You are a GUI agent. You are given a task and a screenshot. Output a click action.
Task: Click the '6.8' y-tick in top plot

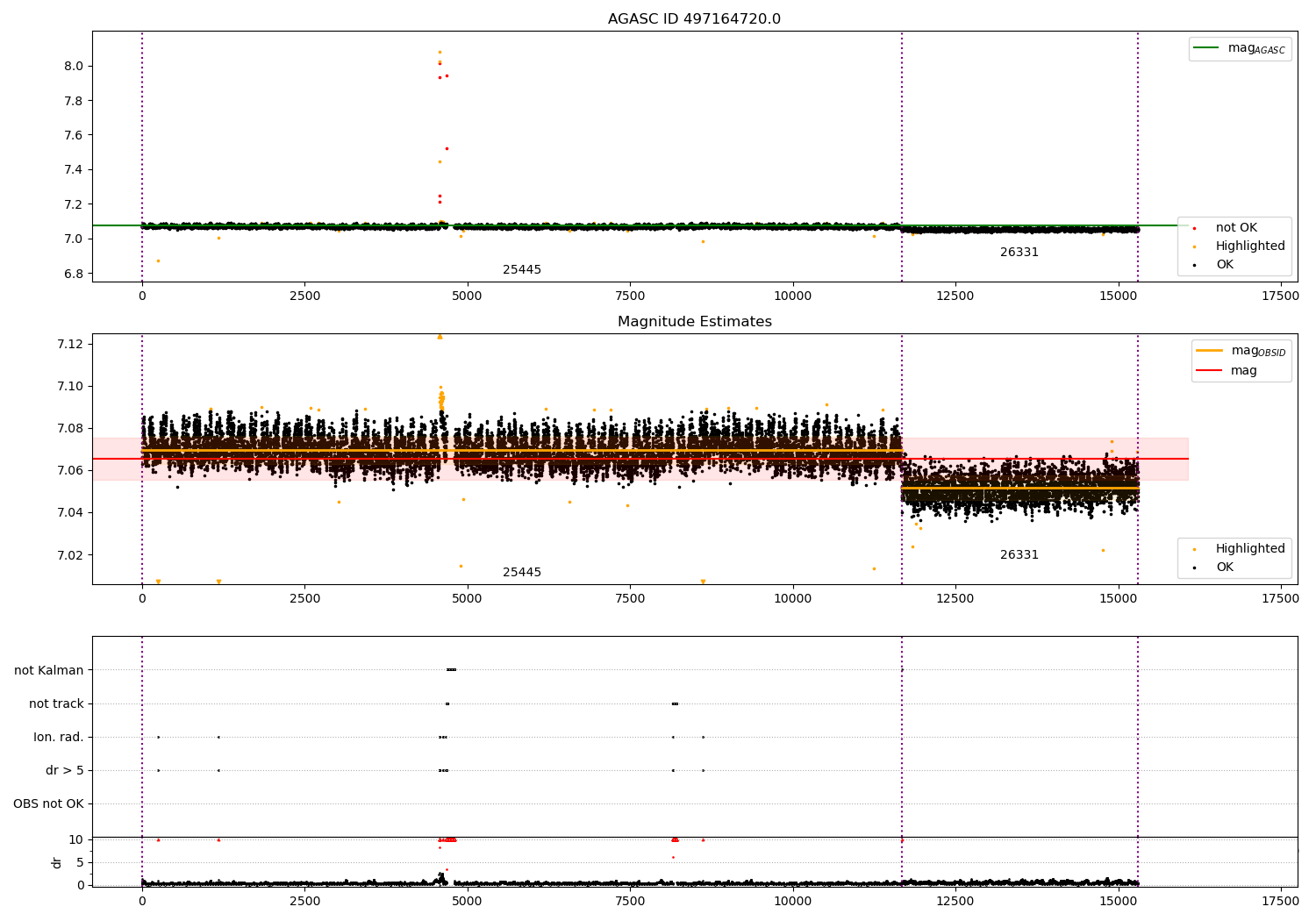(73, 274)
